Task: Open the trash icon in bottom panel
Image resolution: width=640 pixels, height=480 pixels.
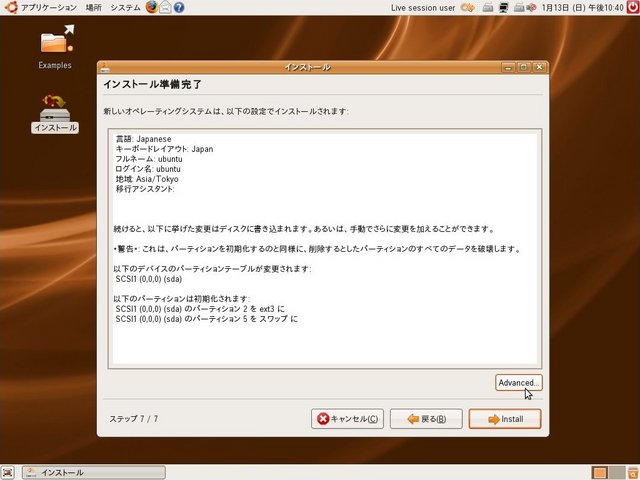Action: coord(633,472)
